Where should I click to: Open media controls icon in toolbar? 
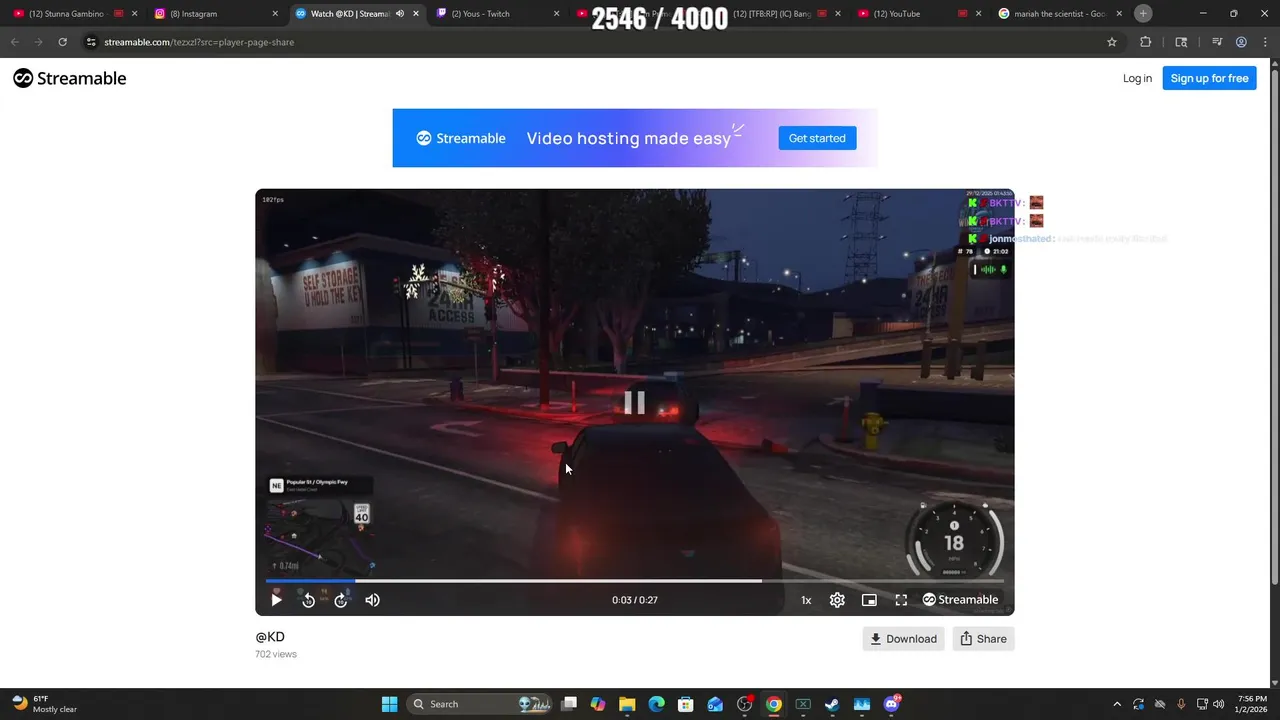point(1217,42)
